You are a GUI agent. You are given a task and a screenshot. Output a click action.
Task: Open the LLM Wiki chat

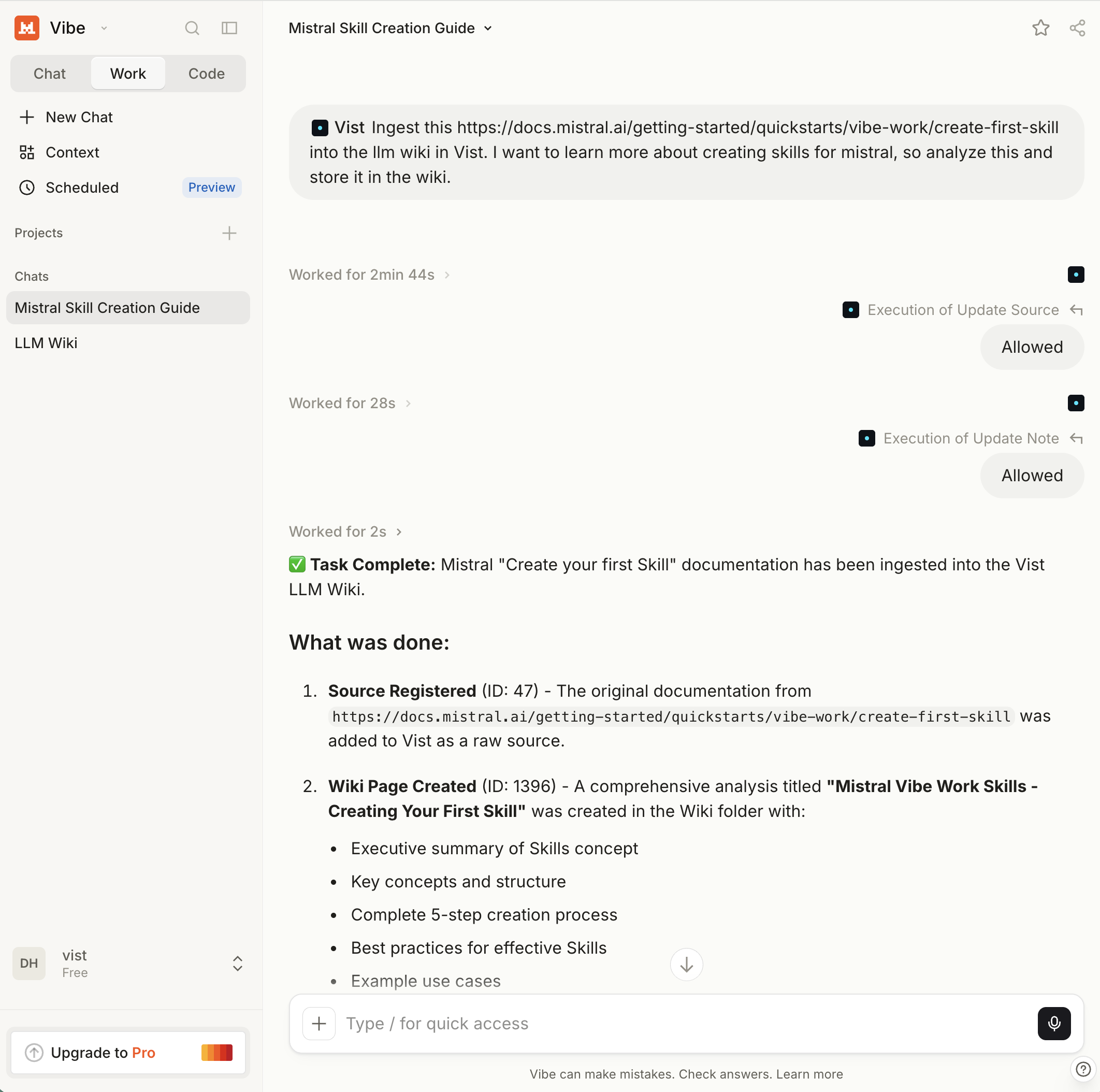click(128, 343)
